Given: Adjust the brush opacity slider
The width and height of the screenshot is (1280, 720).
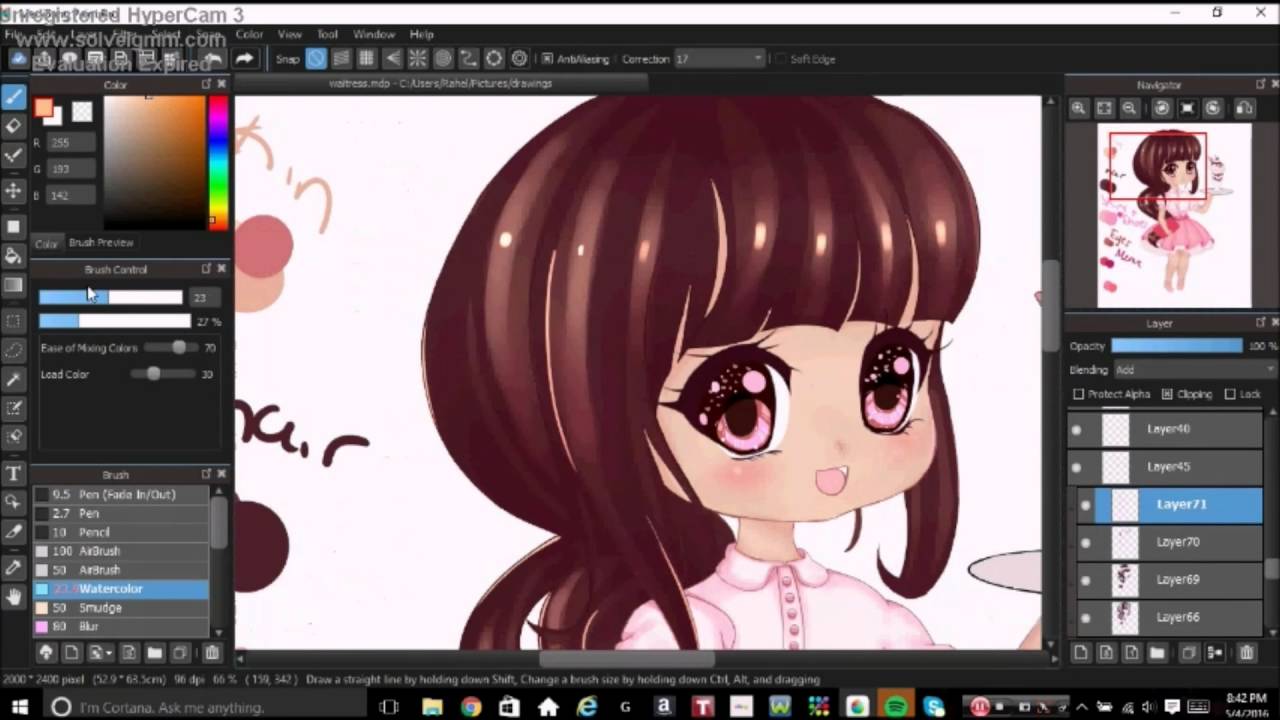Looking at the screenshot, I should click(114, 321).
